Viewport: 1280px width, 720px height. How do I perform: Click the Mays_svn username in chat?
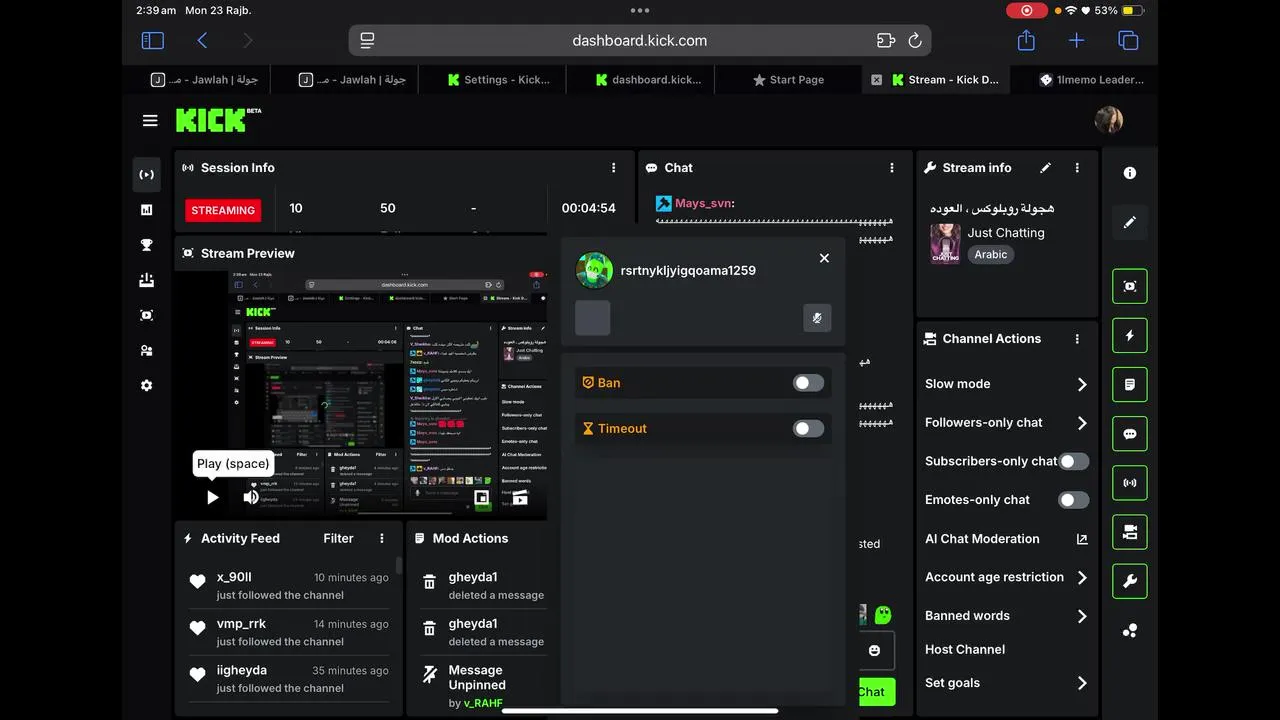pos(703,203)
